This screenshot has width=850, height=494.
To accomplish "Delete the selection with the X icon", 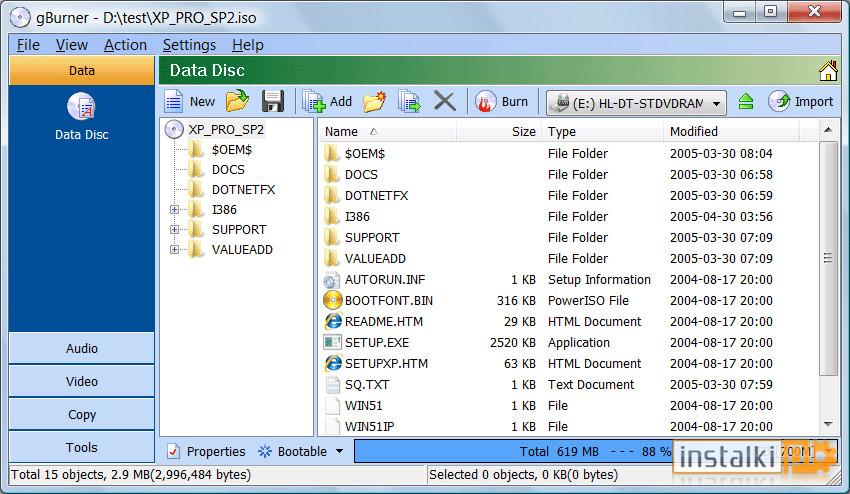I will point(445,101).
